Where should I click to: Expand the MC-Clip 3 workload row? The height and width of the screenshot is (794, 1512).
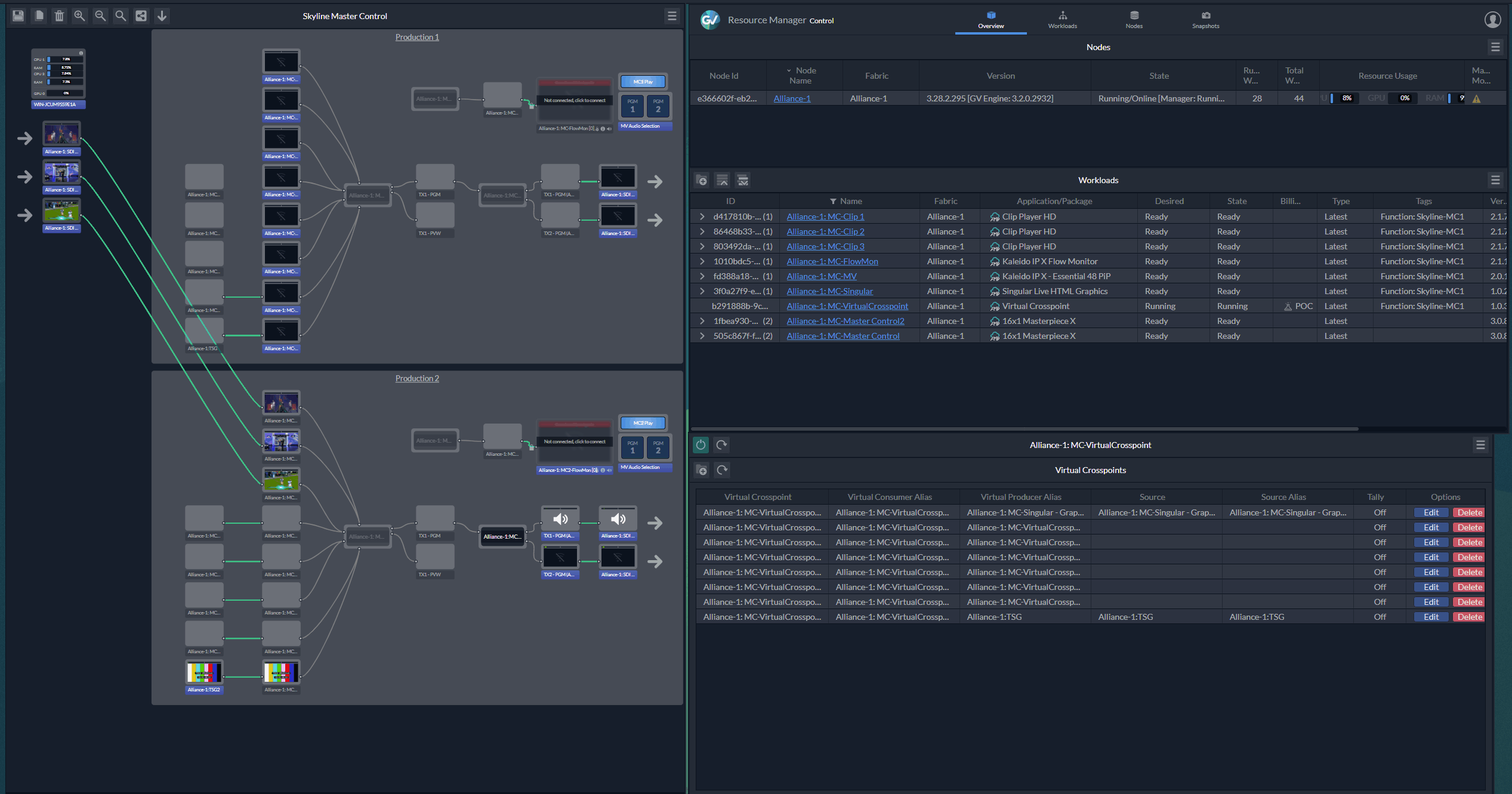pyautogui.click(x=702, y=246)
